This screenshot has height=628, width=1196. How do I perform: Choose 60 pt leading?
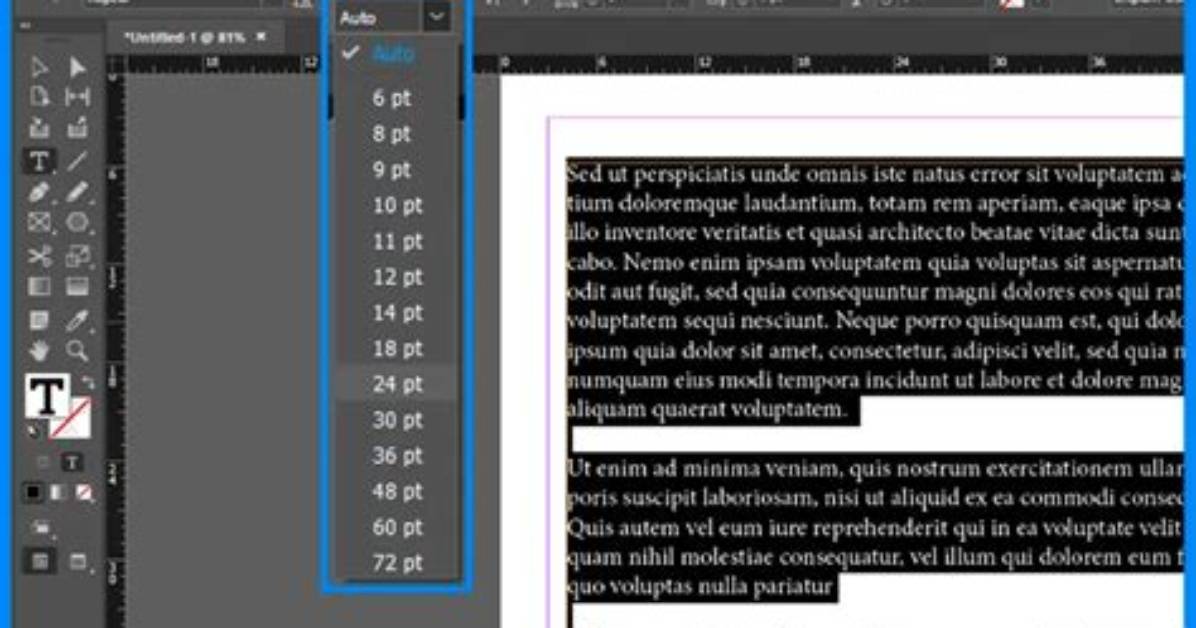(397, 527)
